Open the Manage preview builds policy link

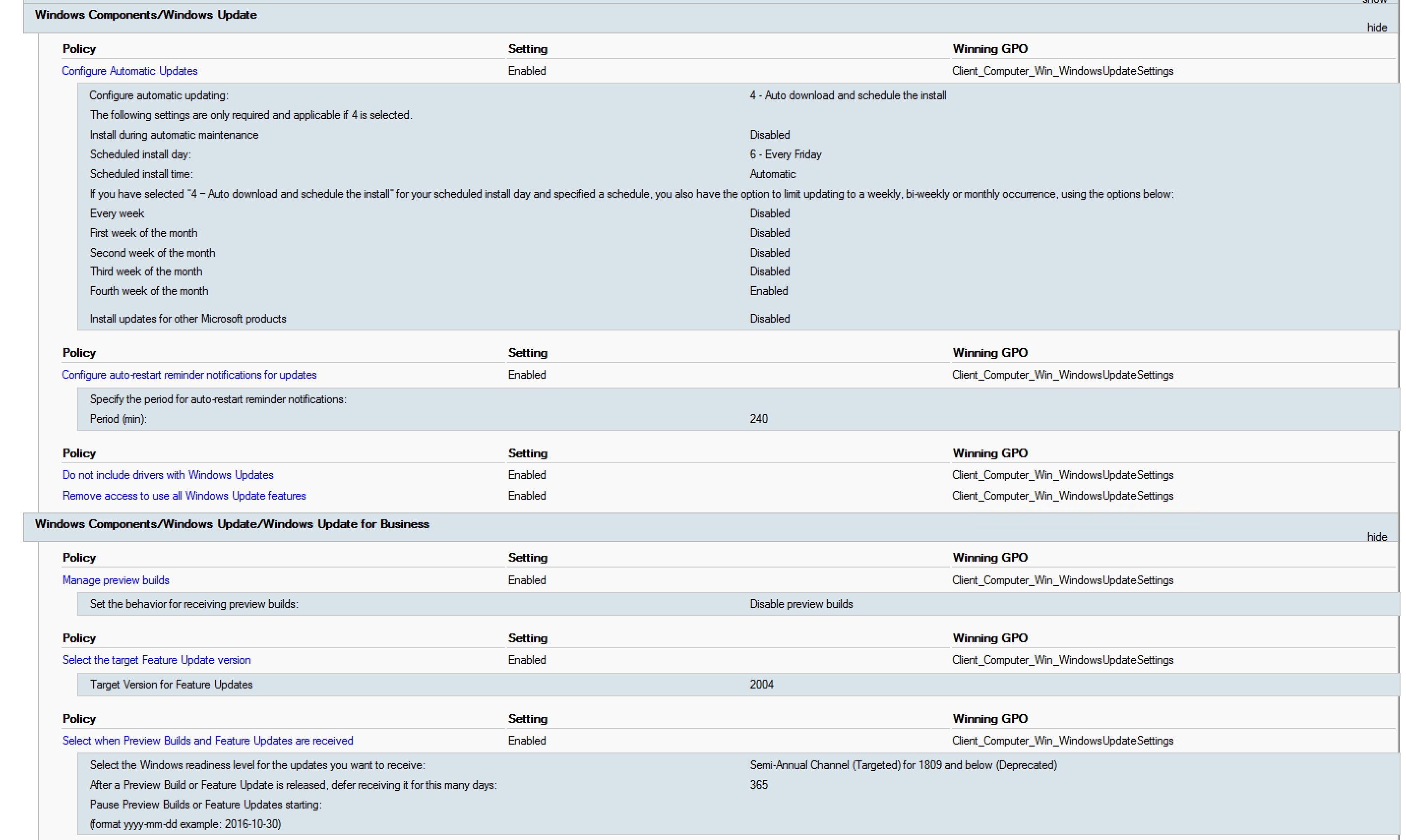[116, 580]
